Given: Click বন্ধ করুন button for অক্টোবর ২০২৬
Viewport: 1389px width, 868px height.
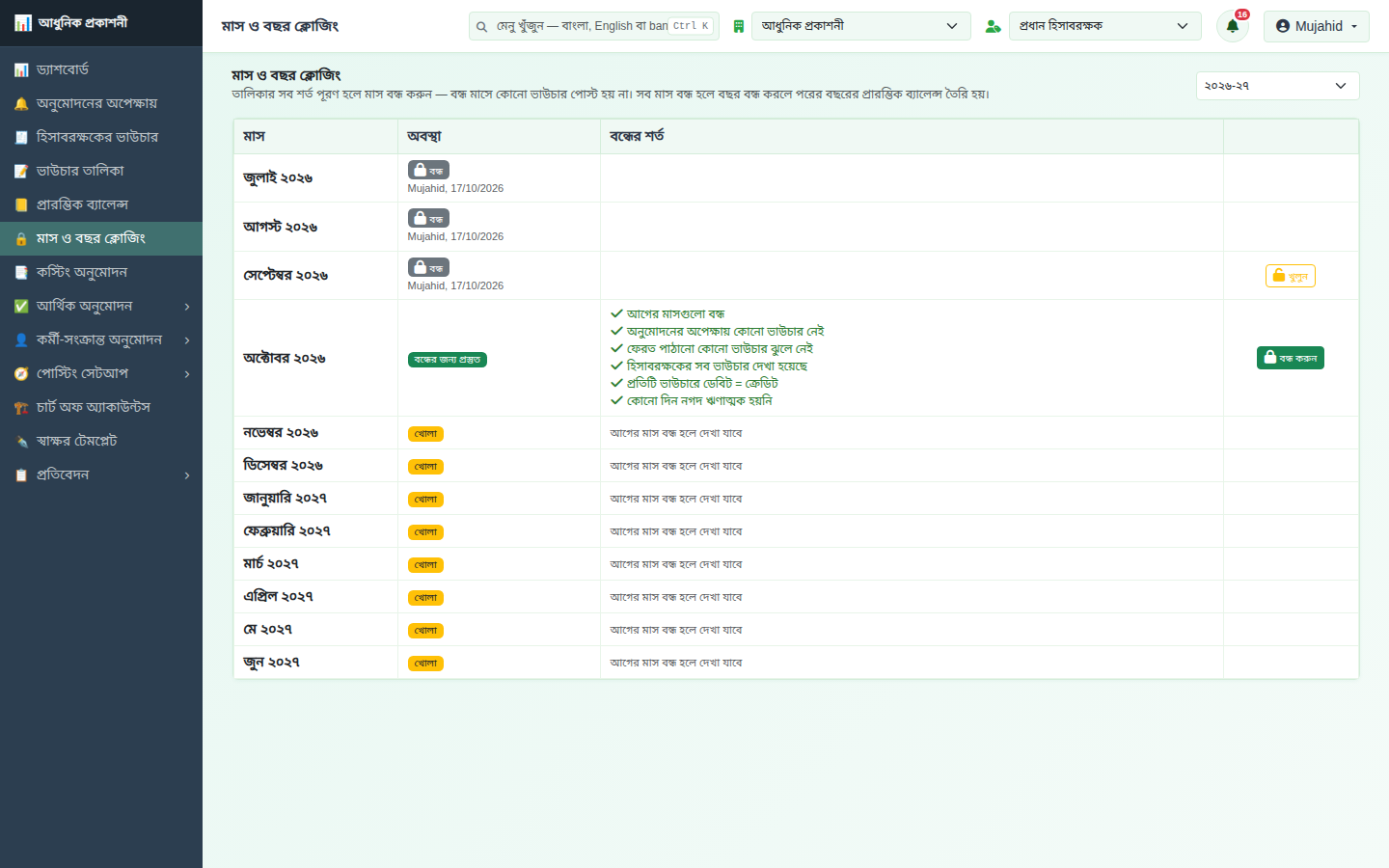Looking at the screenshot, I should [x=1291, y=358].
